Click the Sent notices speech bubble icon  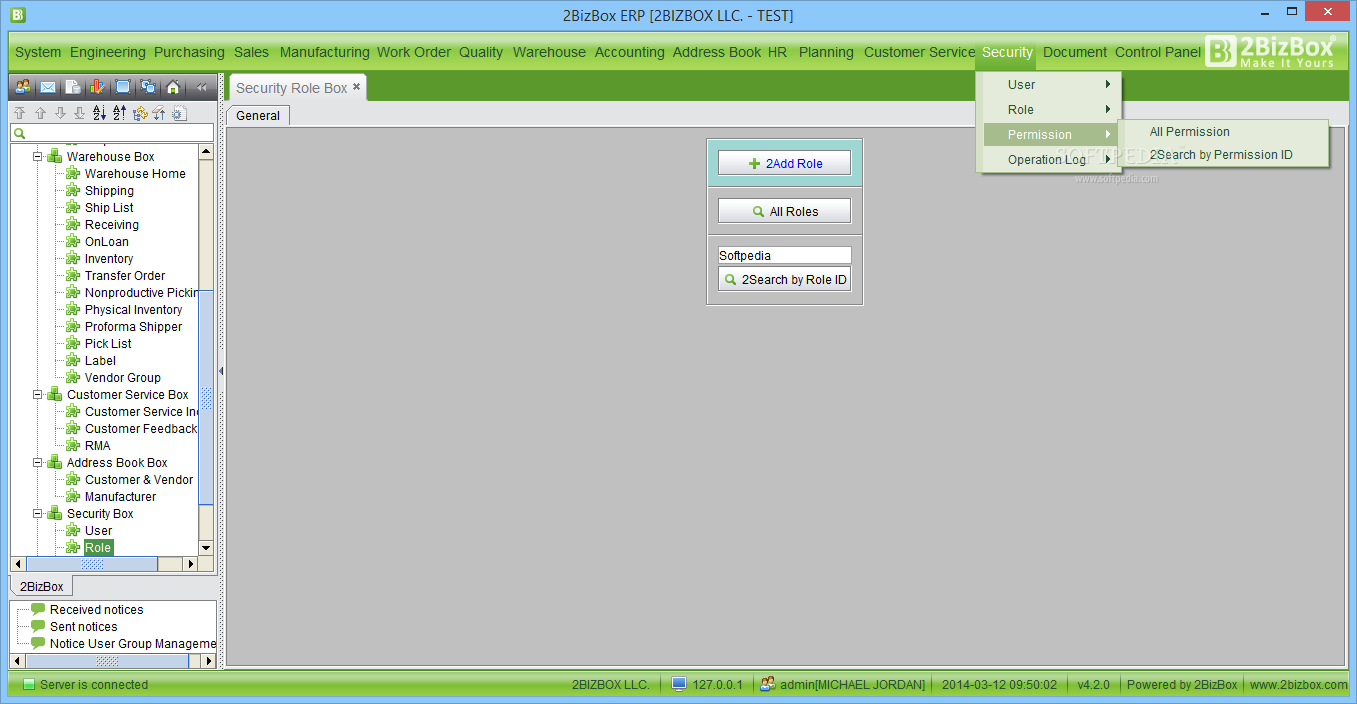pyautogui.click(x=38, y=626)
